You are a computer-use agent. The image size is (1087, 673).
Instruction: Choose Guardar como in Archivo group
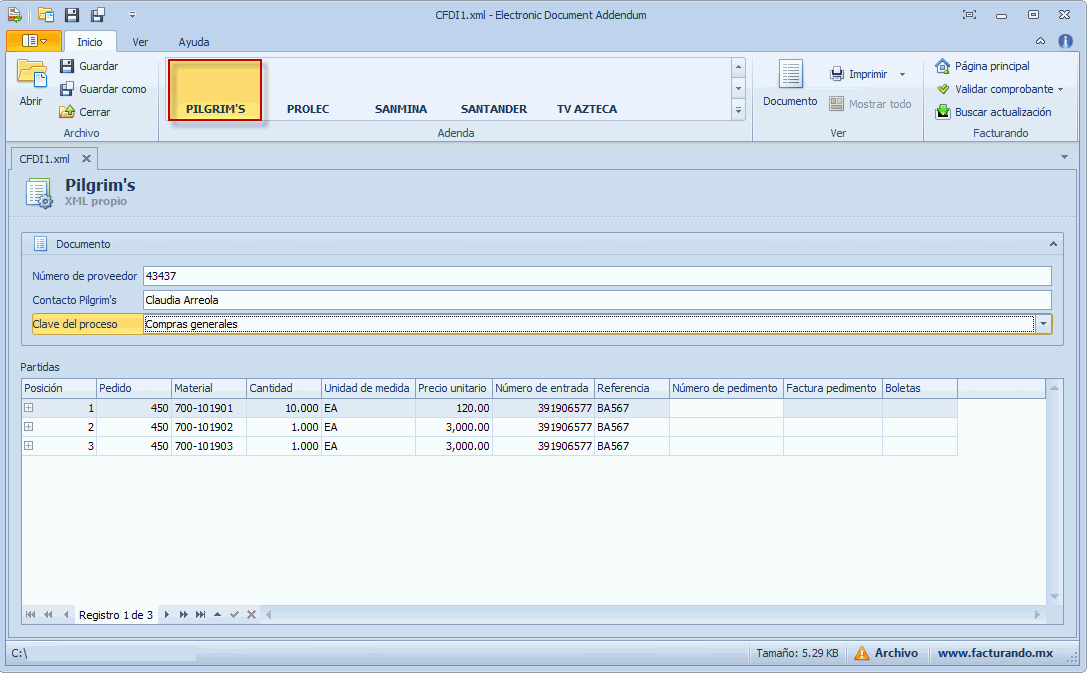pyautogui.click(x=103, y=89)
